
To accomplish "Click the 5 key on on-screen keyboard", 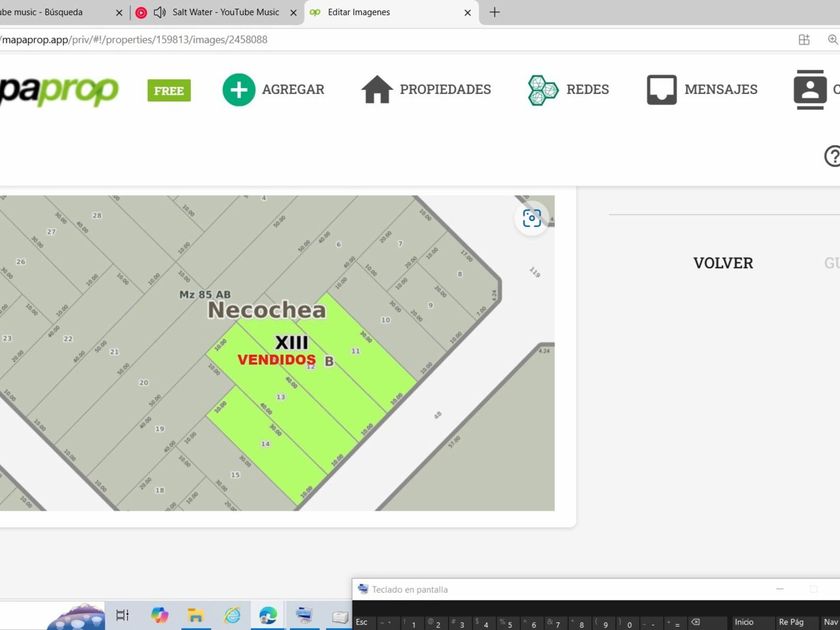I will tap(508, 623).
